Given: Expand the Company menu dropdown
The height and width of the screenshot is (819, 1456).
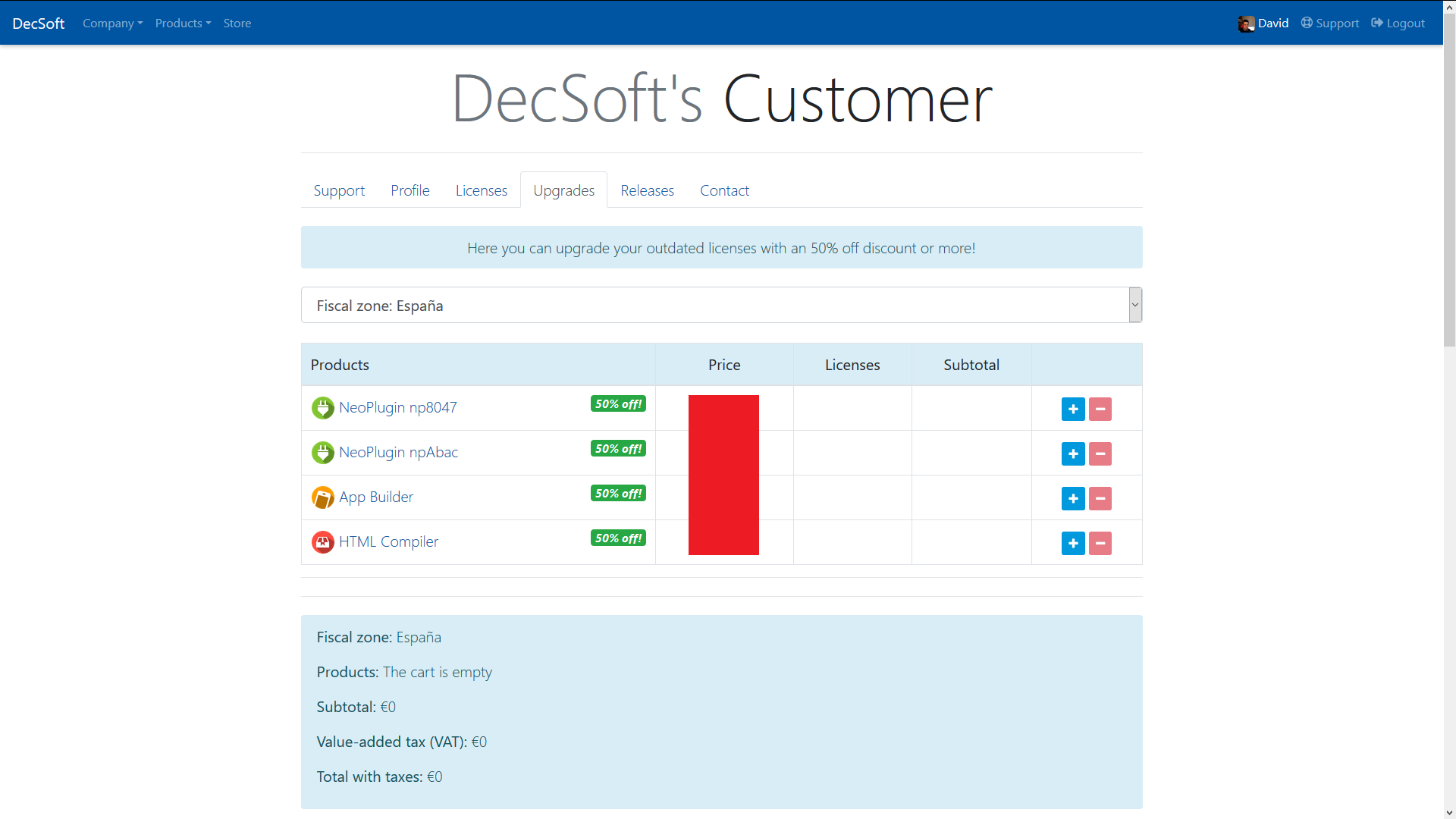Looking at the screenshot, I should (112, 22).
